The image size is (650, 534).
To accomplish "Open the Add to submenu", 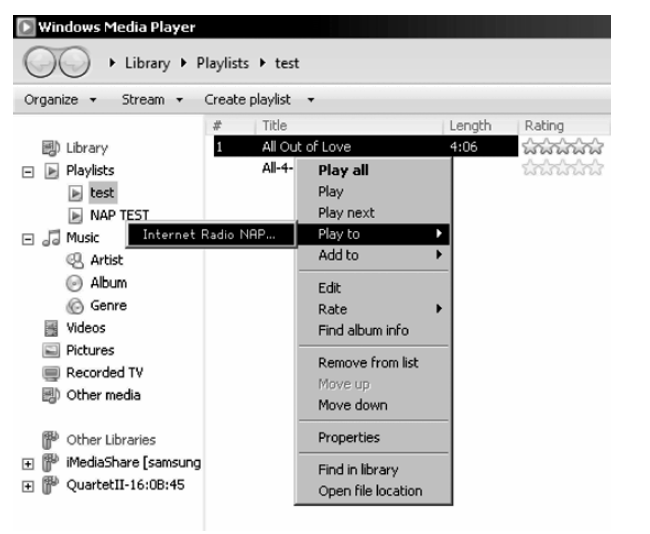I will tap(373, 255).
